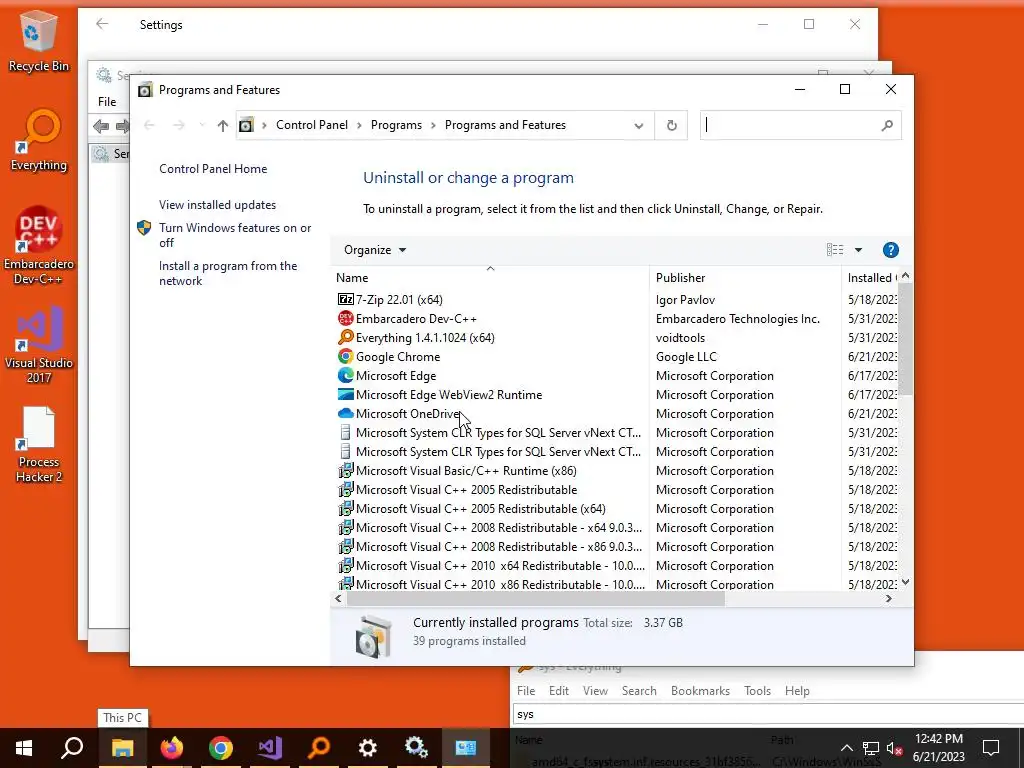
Task: Open the Search menu in the Everything window
Action: click(x=639, y=691)
